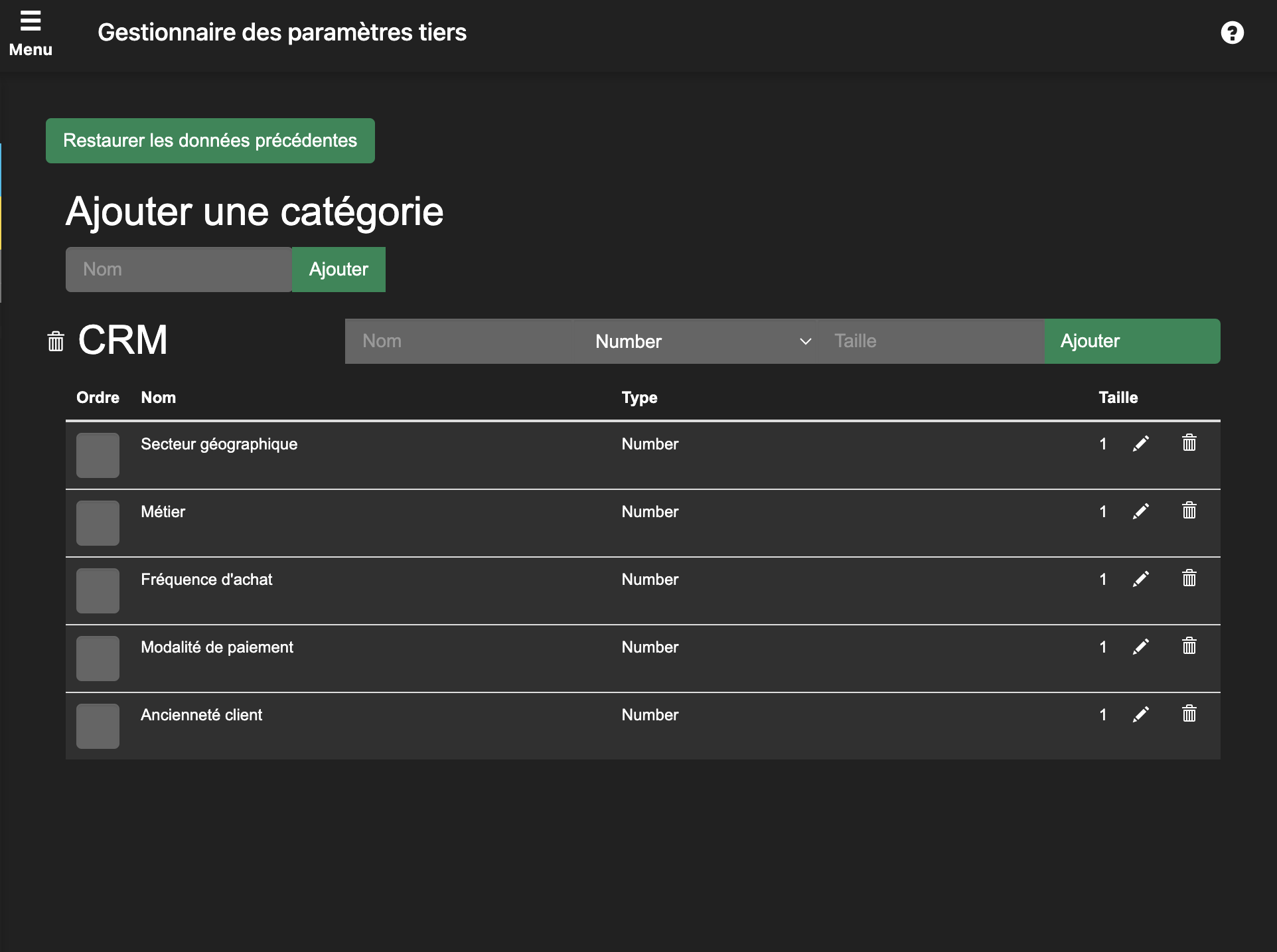This screenshot has width=1277, height=952.
Task: Select the Secteur géographique name text
Action: [219, 444]
